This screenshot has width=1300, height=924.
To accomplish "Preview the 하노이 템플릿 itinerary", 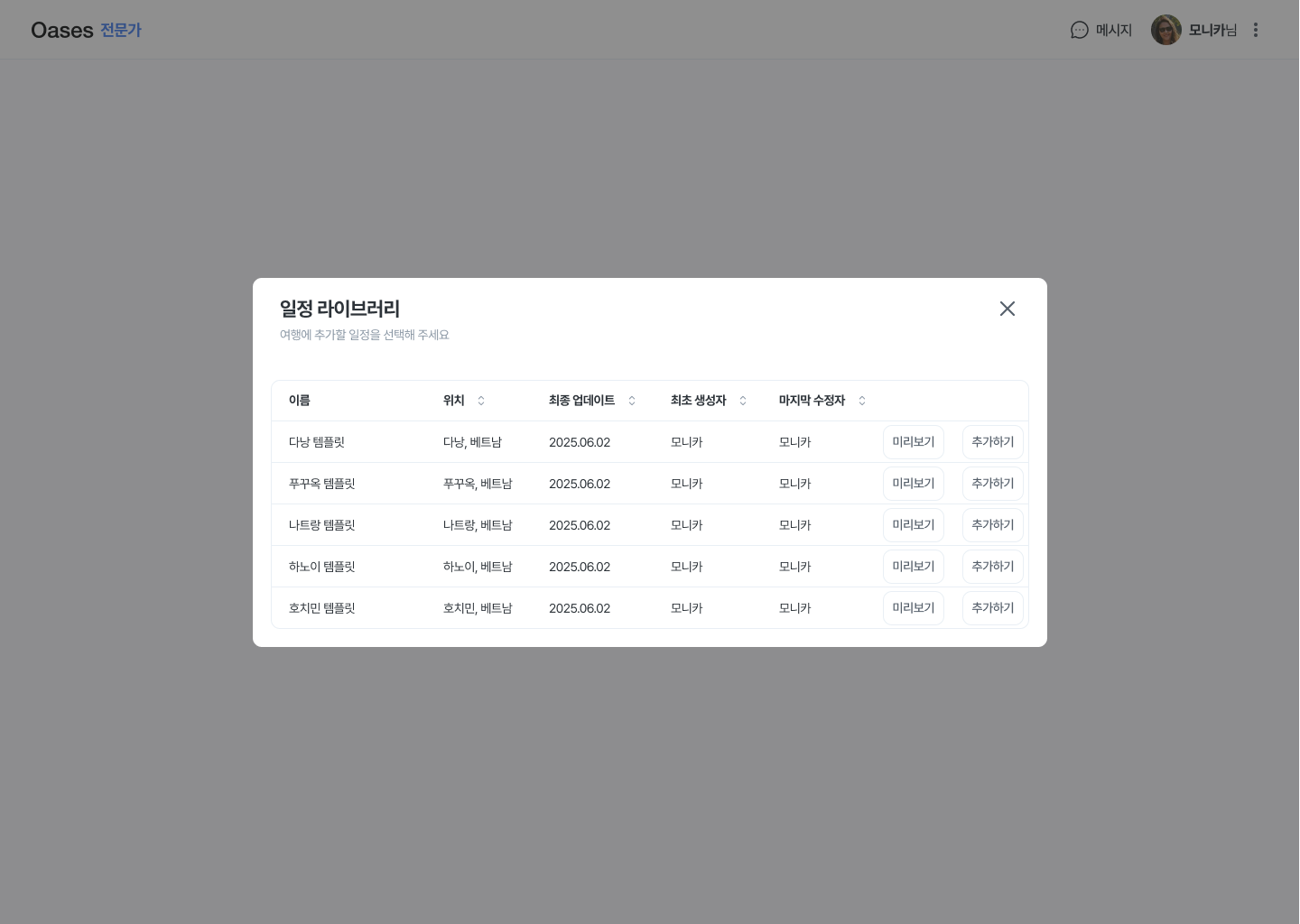I will click(913, 567).
